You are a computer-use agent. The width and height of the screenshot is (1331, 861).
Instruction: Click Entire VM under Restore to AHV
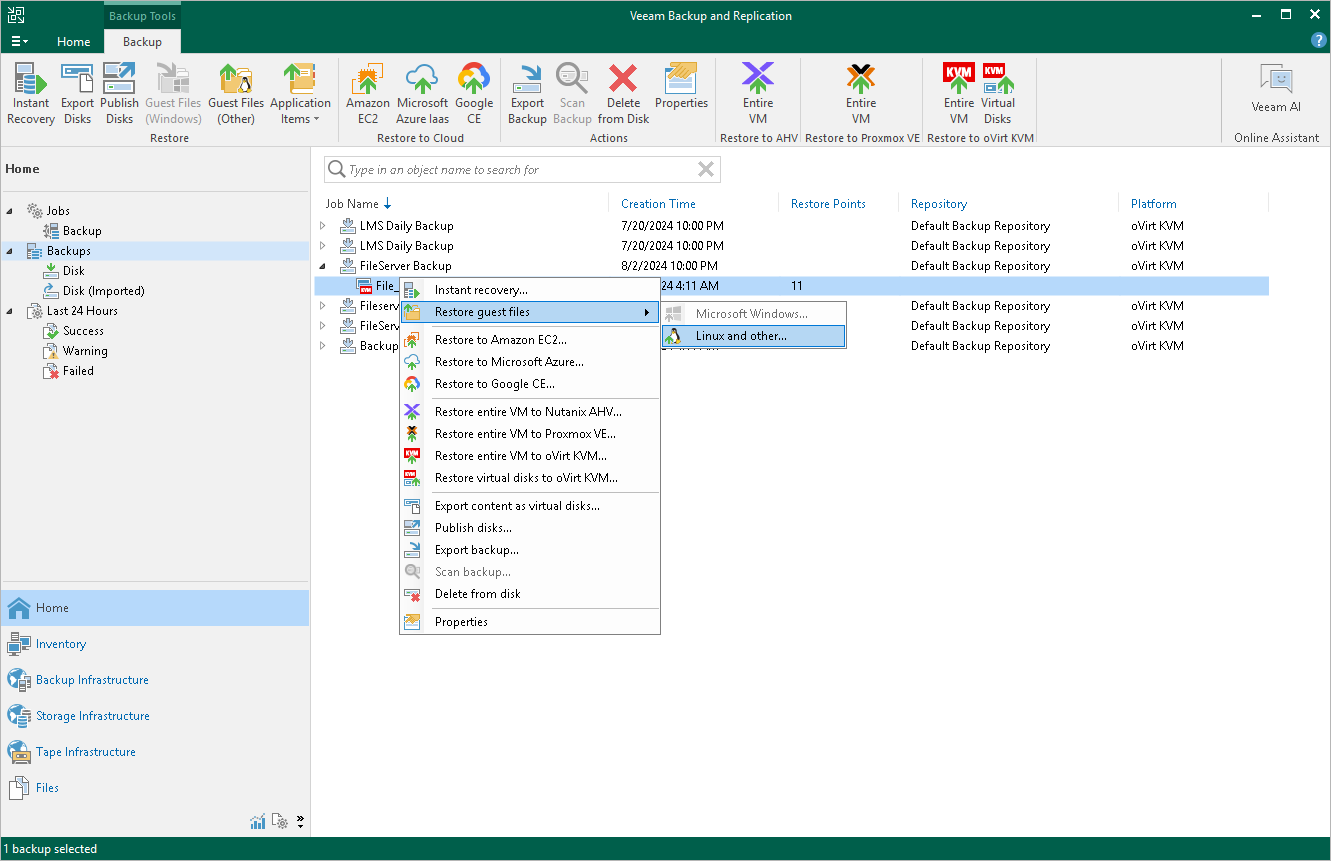[758, 94]
